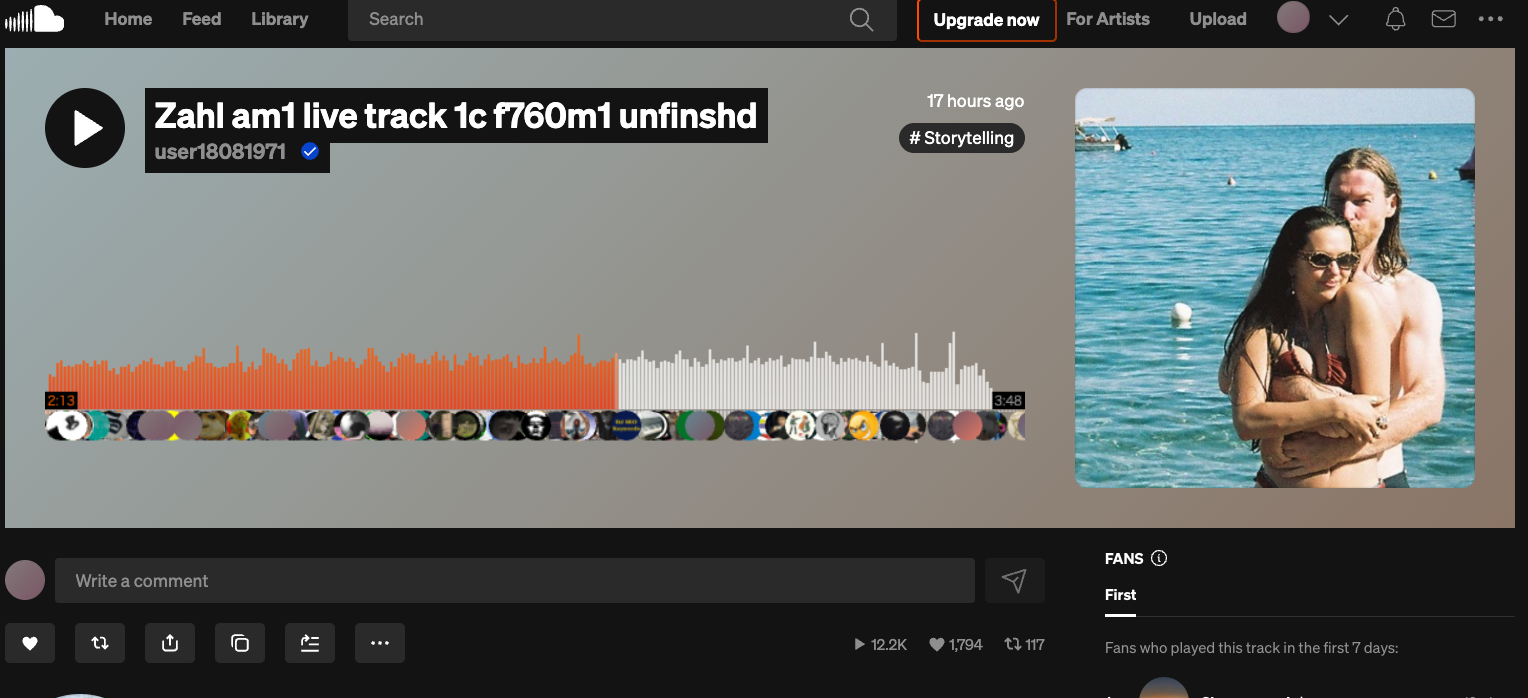
Task: Expand the profile chevron menu
Action: pyautogui.click(x=1339, y=19)
